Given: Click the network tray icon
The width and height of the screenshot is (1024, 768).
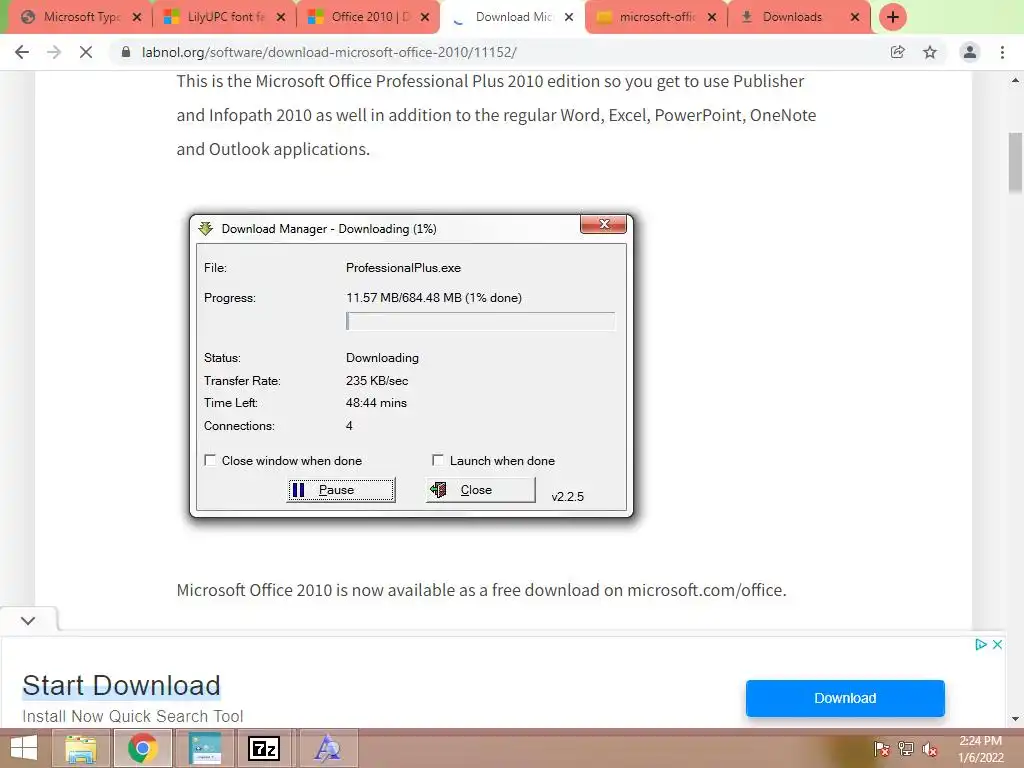Looking at the screenshot, I should coord(906,749).
